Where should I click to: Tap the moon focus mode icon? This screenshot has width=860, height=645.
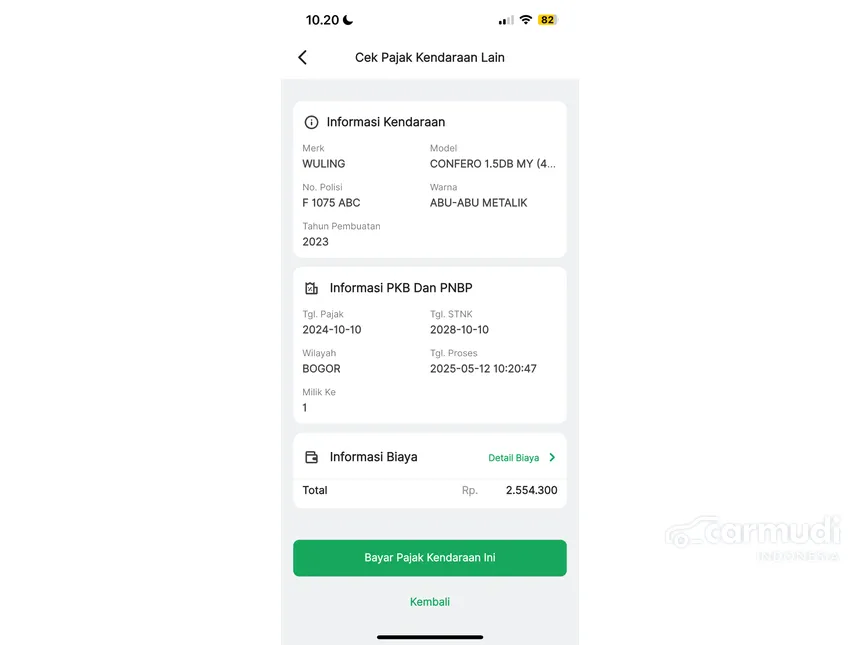[348, 20]
